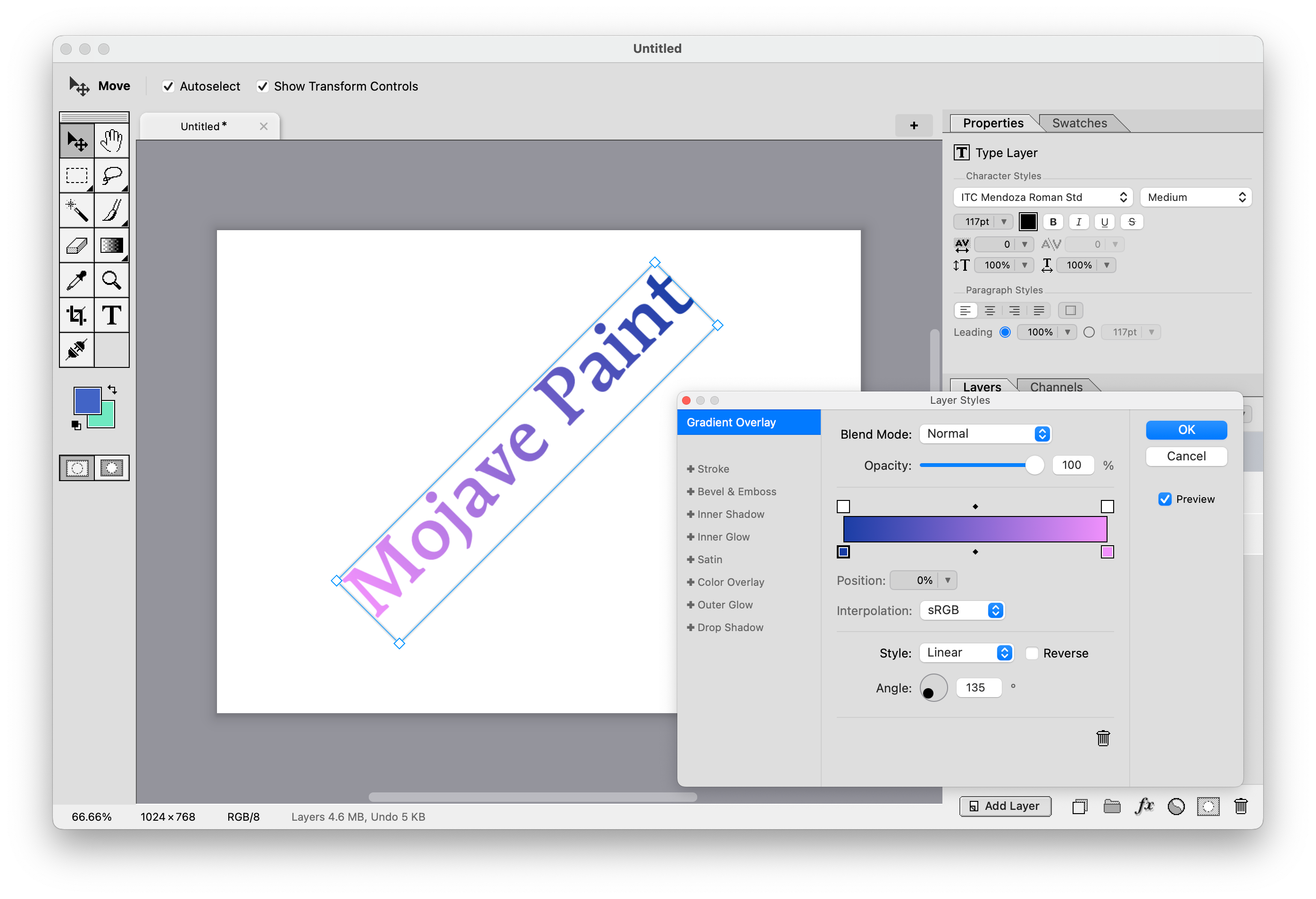Create a new layer group folder
The height and width of the screenshot is (899, 1316).
pos(1112,806)
